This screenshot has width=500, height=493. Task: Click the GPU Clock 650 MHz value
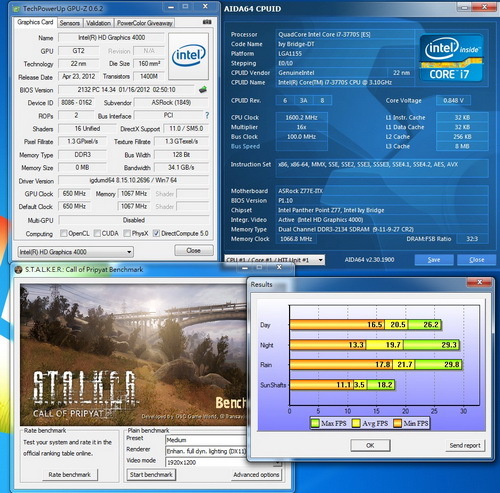pos(74,194)
